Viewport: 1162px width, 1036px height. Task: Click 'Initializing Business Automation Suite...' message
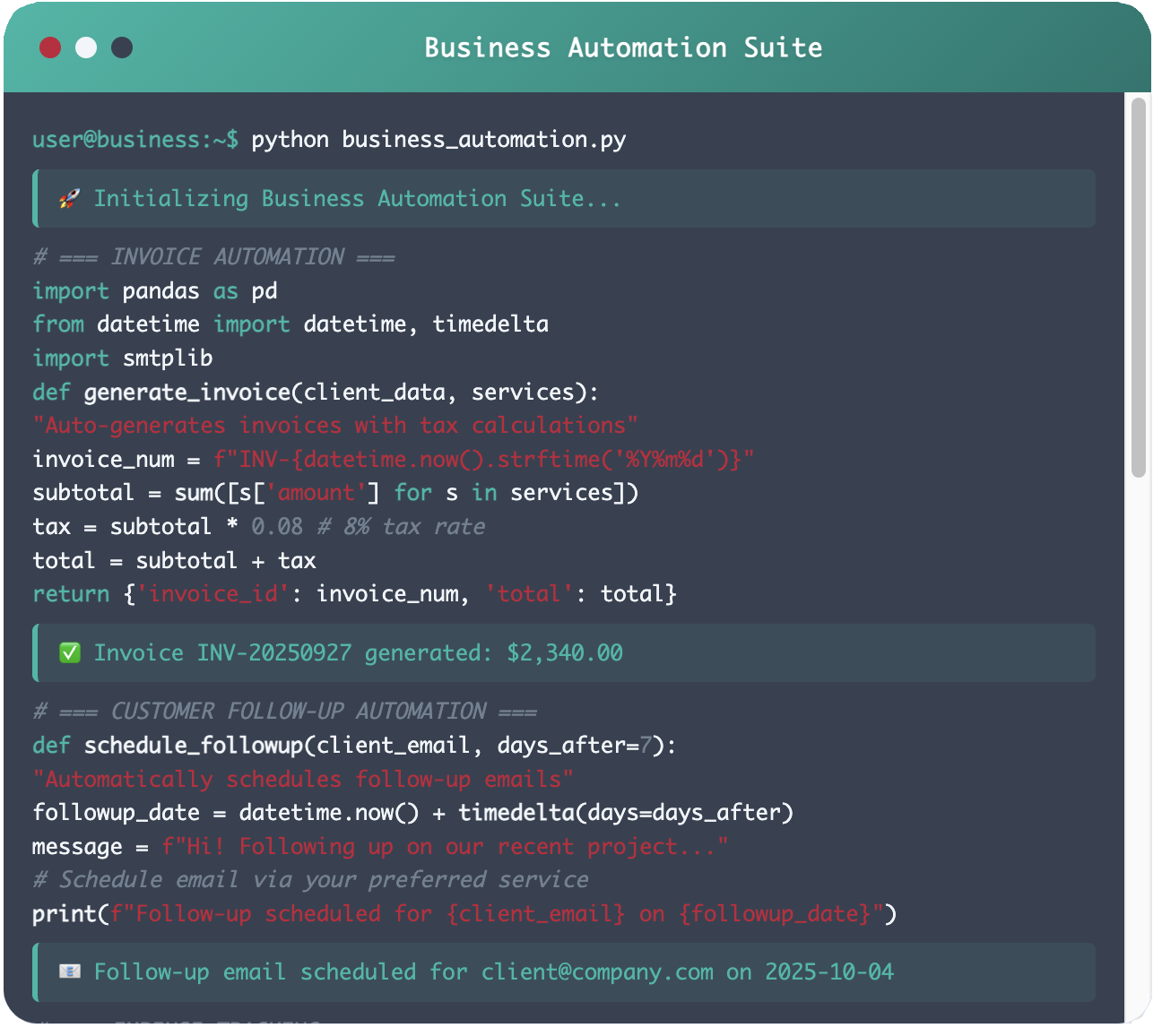[358, 199]
